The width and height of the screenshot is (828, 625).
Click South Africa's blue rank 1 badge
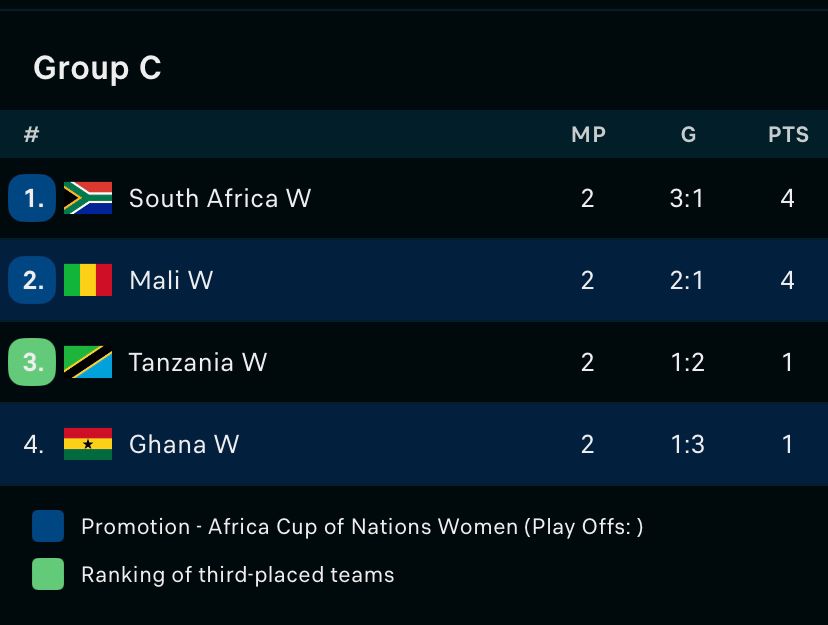pyautogui.click(x=33, y=198)
